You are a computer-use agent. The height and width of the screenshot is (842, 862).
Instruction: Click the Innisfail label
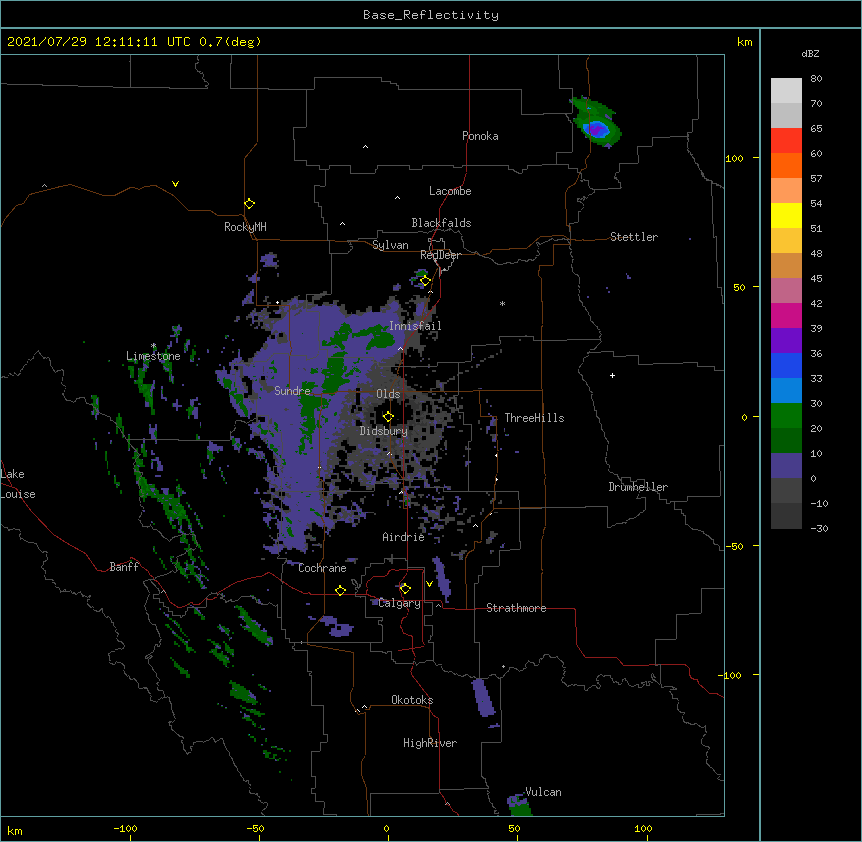[415, 326]
